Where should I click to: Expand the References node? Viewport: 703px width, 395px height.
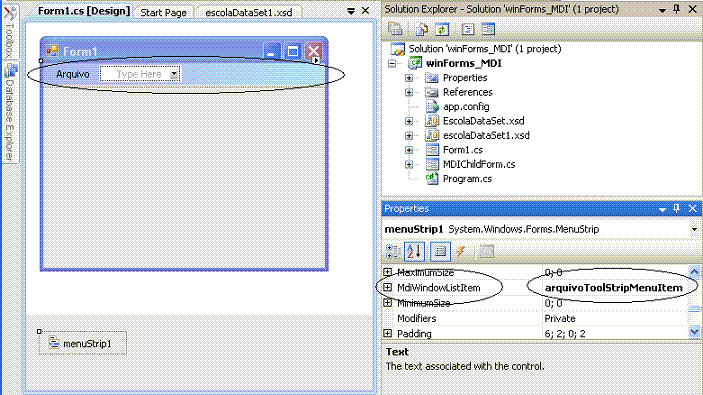pos(409,92)
